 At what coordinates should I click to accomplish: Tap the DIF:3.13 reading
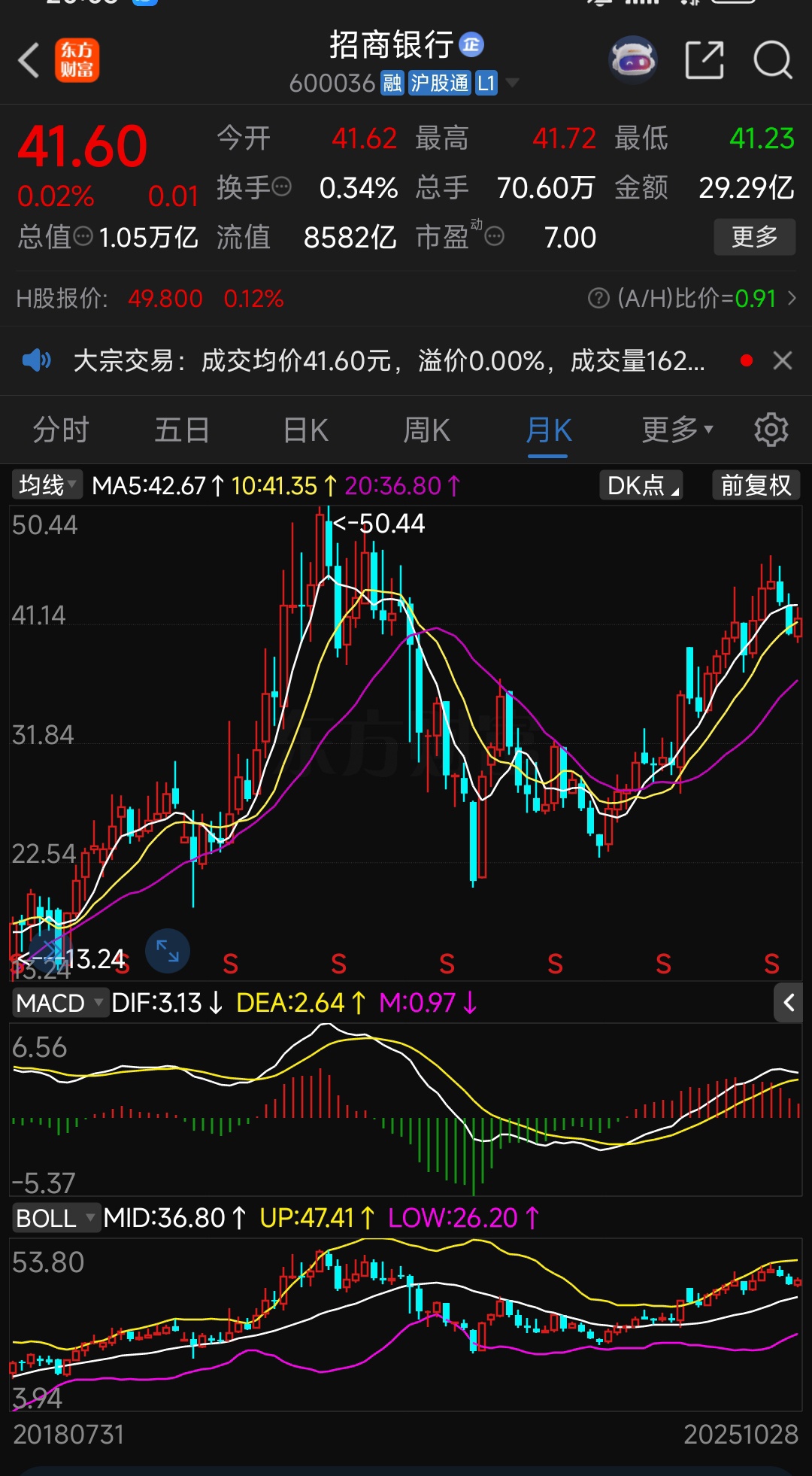pyautogui.click(x=167, y=1003)
